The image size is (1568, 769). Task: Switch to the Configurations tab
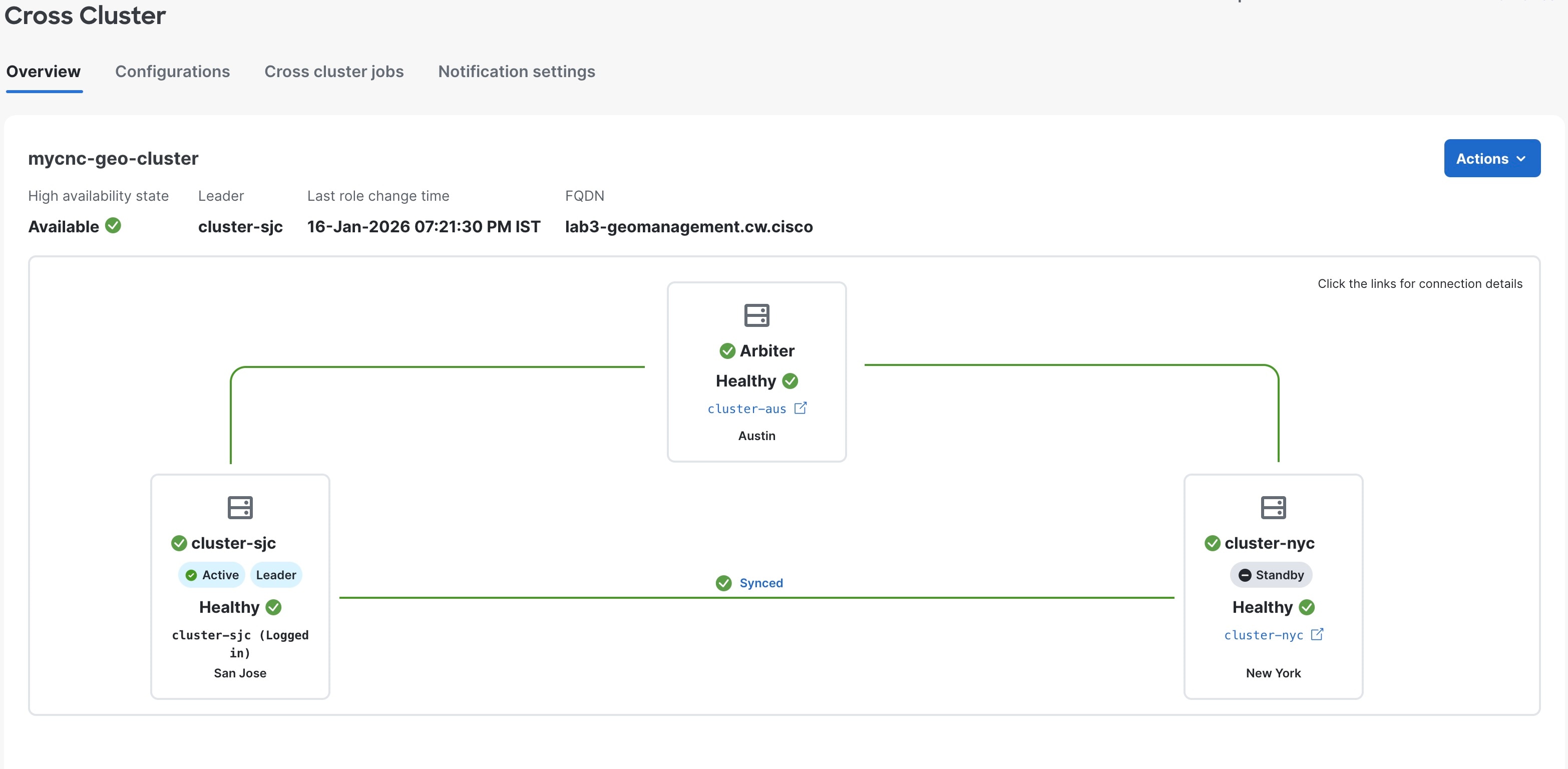[172, 71]
